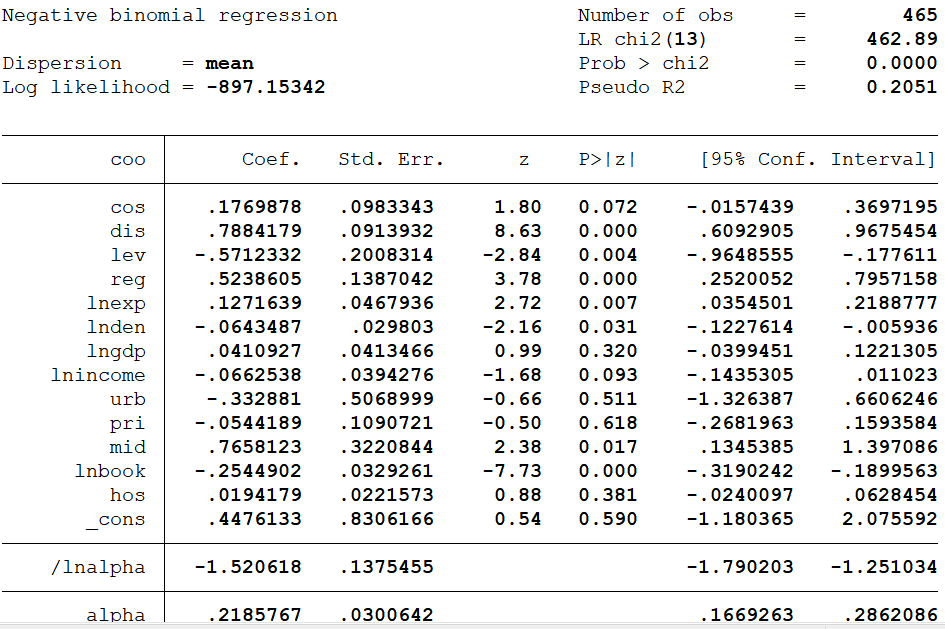Select the variable name 'lnexp'

click(116, 304)
